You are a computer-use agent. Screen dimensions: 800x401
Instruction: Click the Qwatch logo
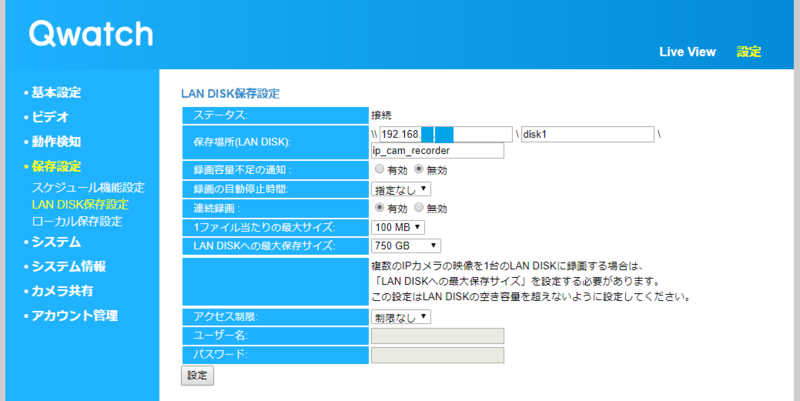tap(91, 34)
